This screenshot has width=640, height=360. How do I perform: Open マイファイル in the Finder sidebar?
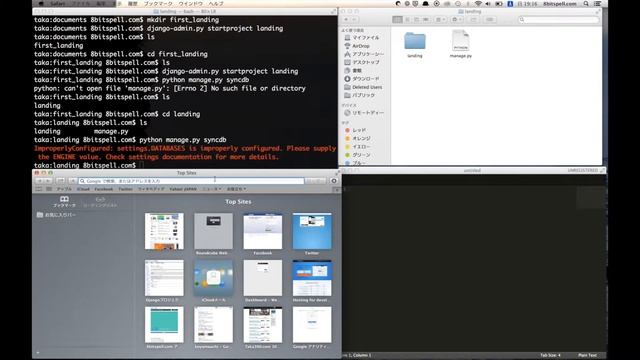pos(361,38)
